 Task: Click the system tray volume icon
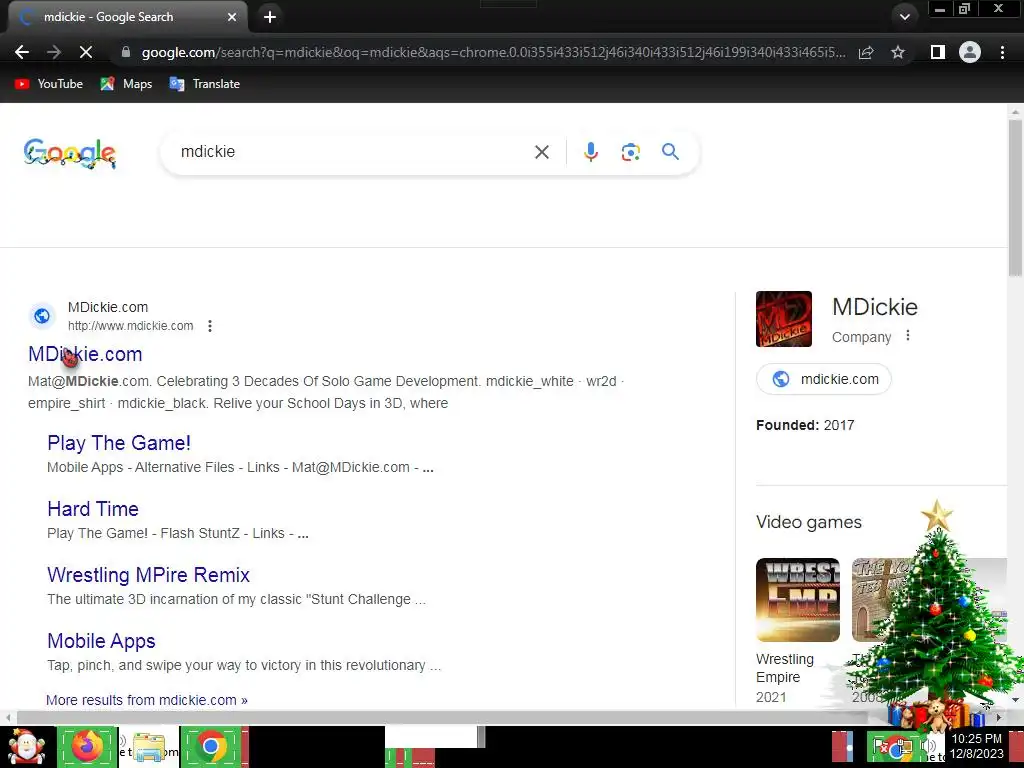(x=928, y=746)
